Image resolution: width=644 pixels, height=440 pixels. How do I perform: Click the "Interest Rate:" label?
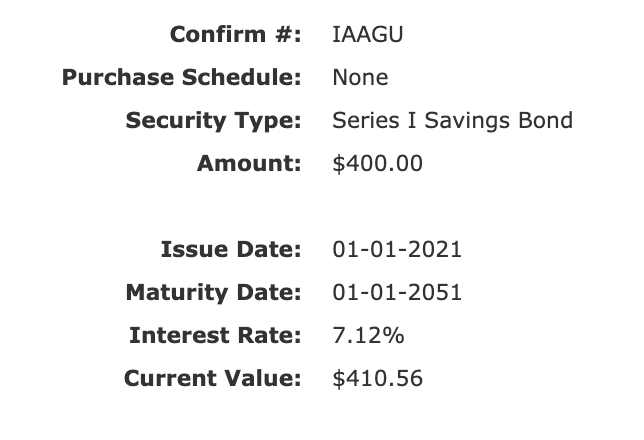215,336
